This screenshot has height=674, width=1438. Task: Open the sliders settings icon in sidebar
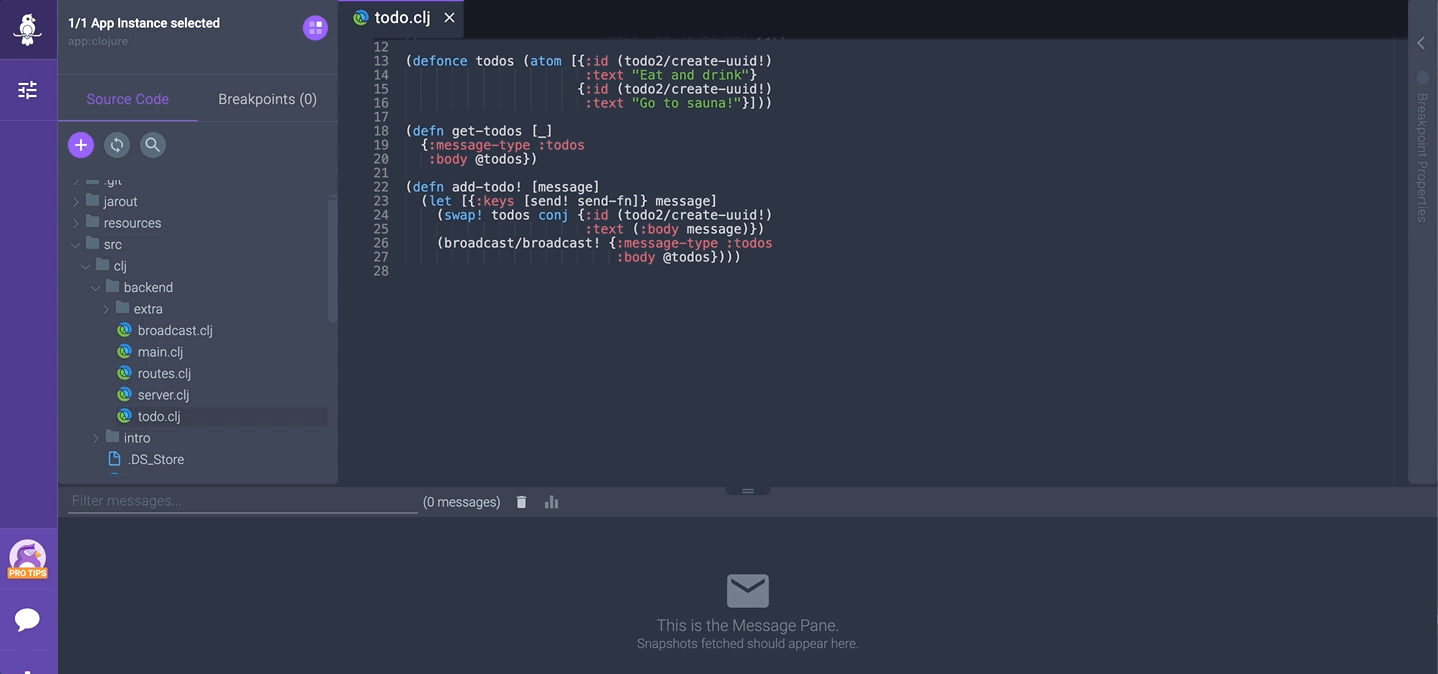tap(27, 90)
